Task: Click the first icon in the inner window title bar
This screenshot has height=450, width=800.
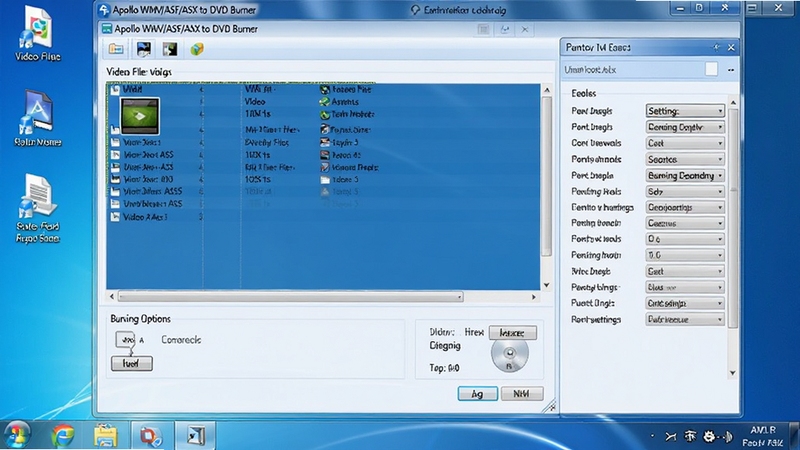Action: (x=483, y=30)
